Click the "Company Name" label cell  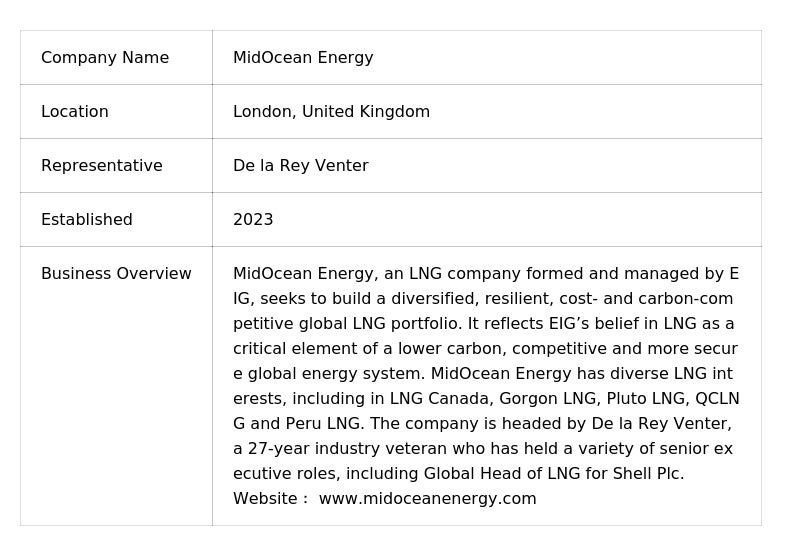tap(105, 58)
